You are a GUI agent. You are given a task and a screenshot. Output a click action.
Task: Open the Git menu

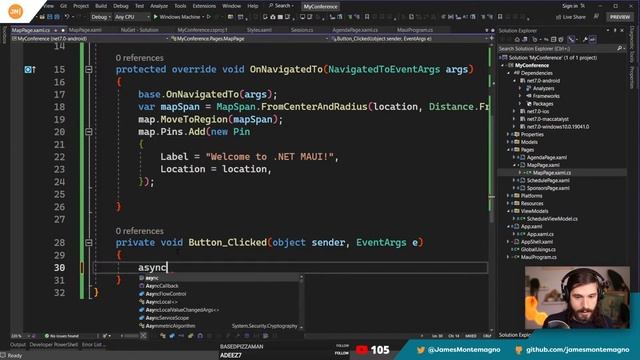coord(63,6)
